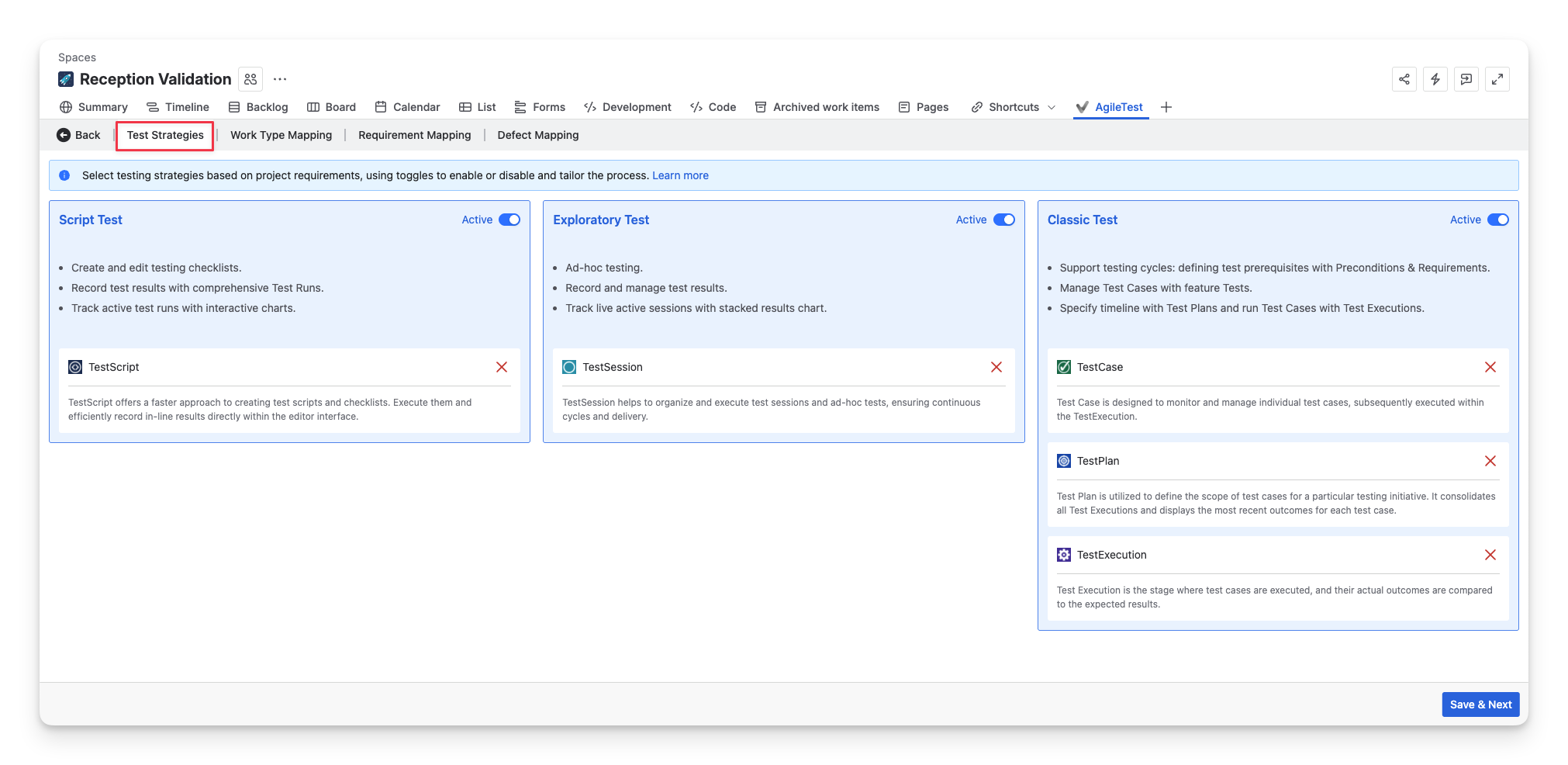This screenshot has height=765, width=1568.
Task: Go back using the Back arrow button
Action: click(79, 135)
